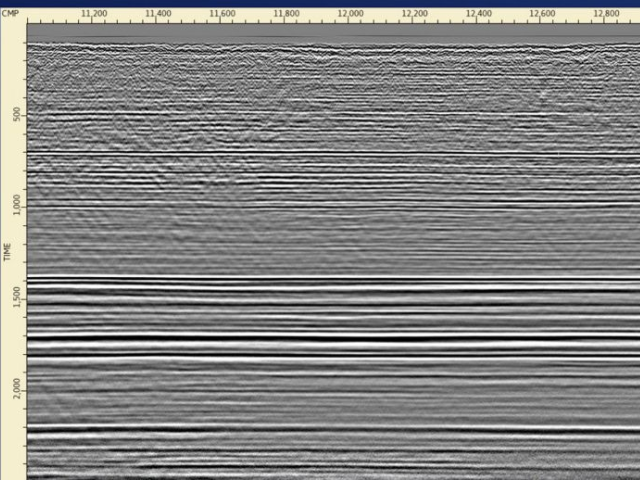The height and width of the screenshot is (480, 640).
Task: Click the CMP axis label
Action: point(10,13)
